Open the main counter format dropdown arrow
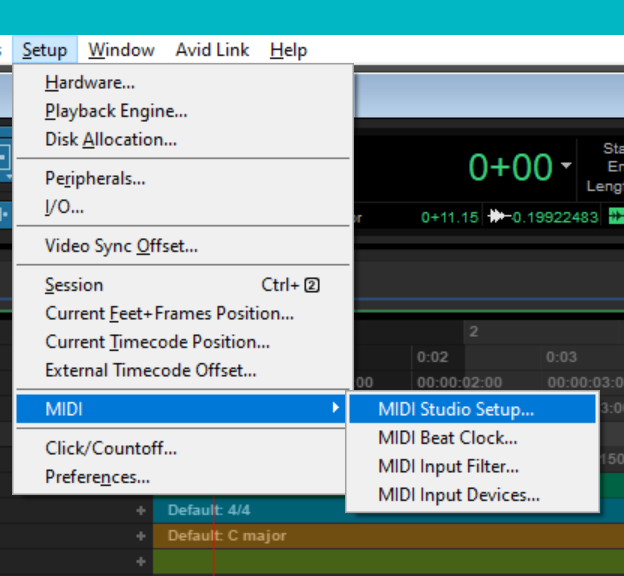624x576 pixels. [x=566, y=165]
